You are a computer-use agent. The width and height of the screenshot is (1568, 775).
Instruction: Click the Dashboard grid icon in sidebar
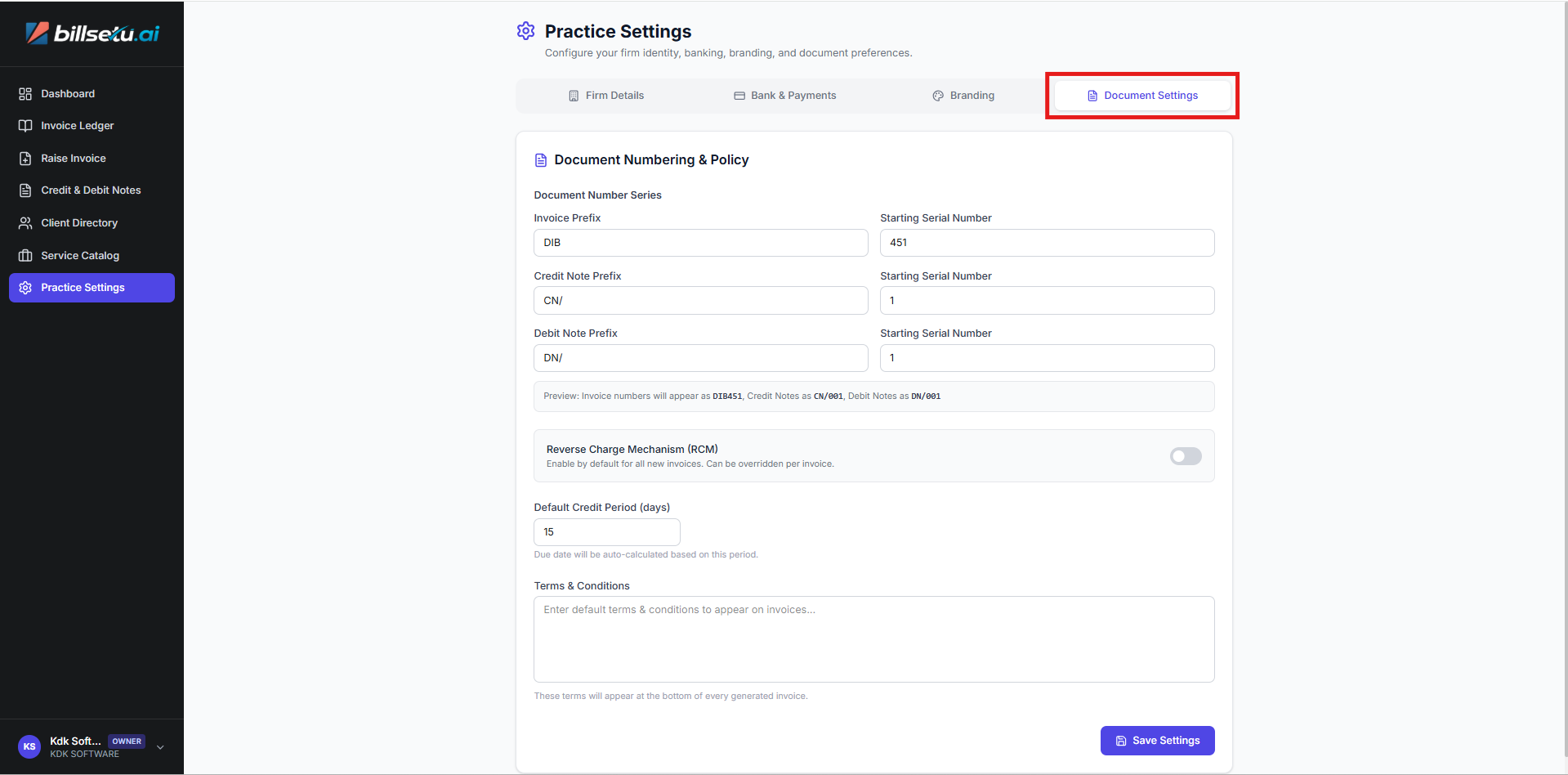[25, 94]
